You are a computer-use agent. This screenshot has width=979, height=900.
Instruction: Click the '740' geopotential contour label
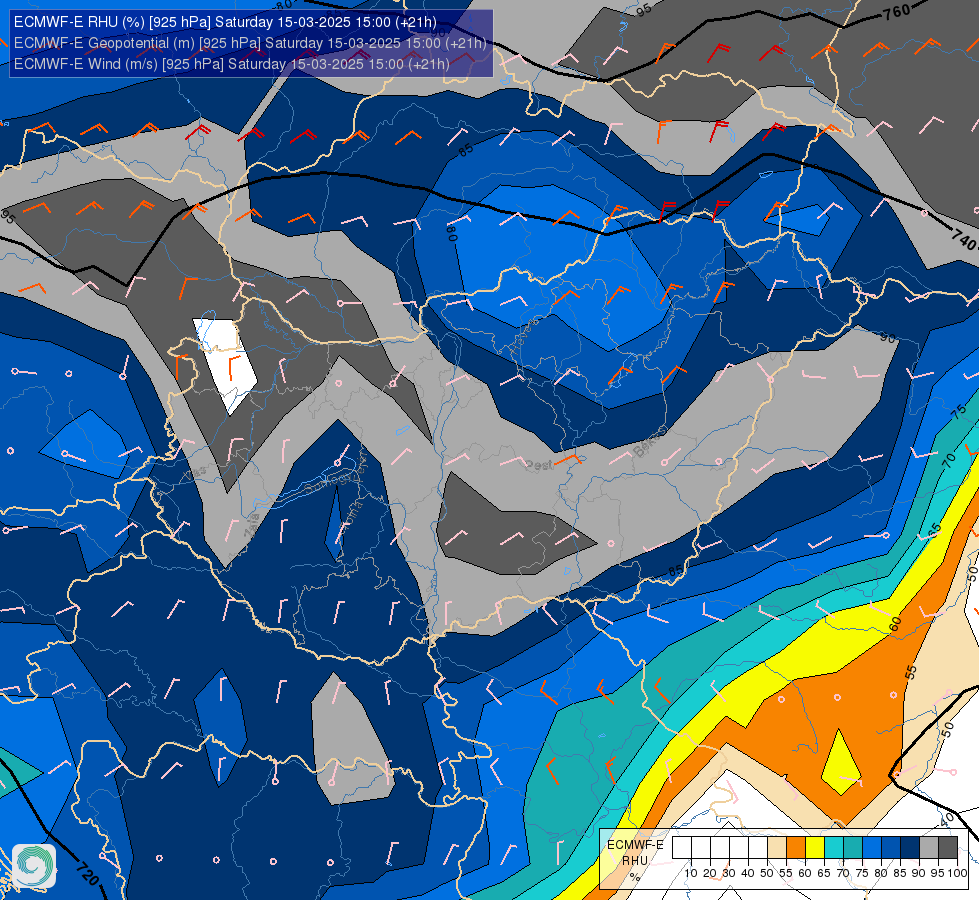[x=964, y=239]
